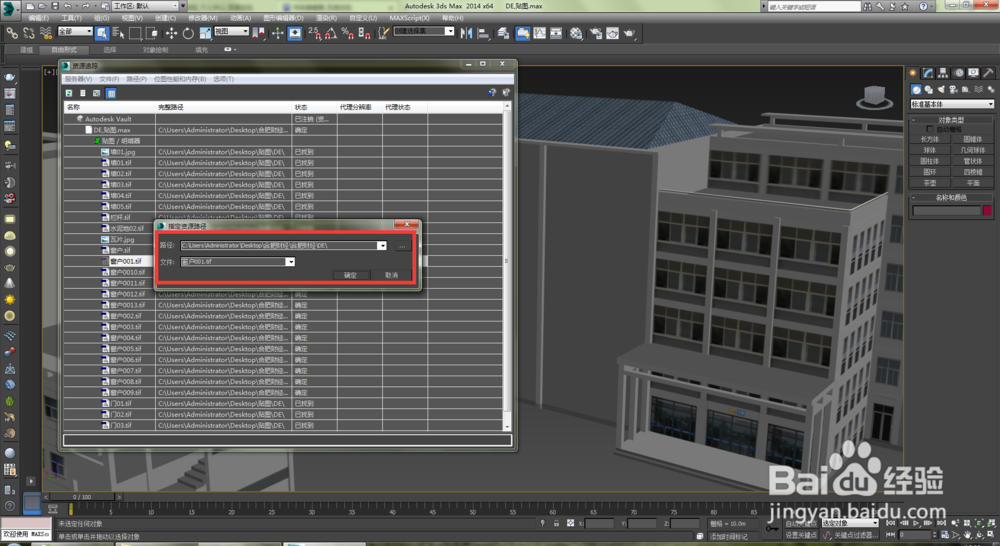Expand the 路径 path dropdown in dialog
The image size is (1000, 546).
coord(382,246)
